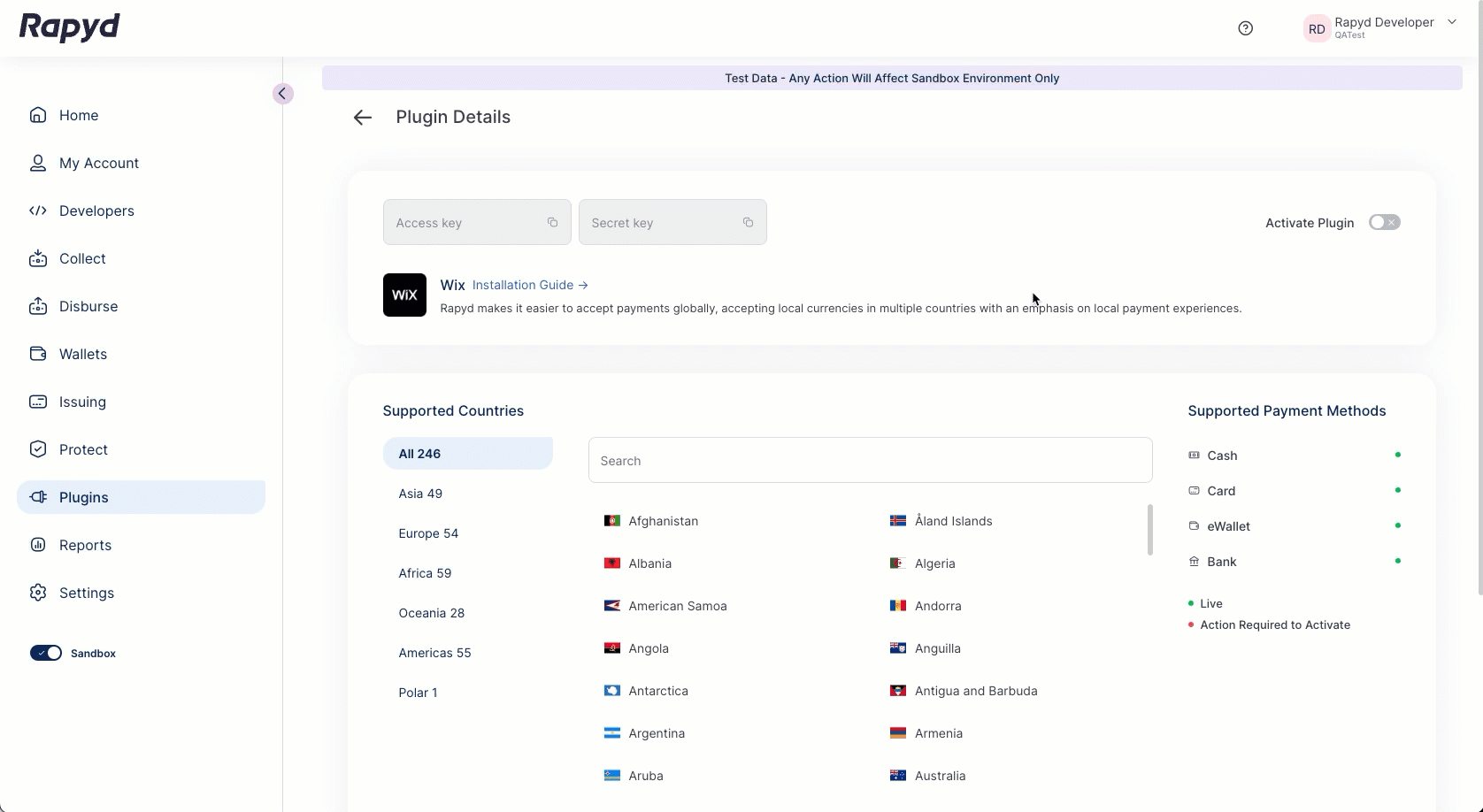The height and width of the screenshot is (812, 1483).
Task: Filter countries by Europe 54
Action: tap(428, 533)
